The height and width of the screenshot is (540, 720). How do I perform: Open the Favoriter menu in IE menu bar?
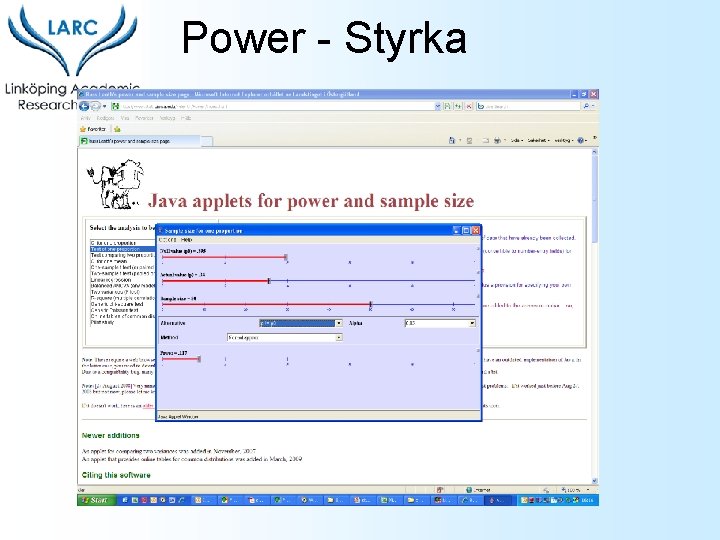(x=144, y=118)
